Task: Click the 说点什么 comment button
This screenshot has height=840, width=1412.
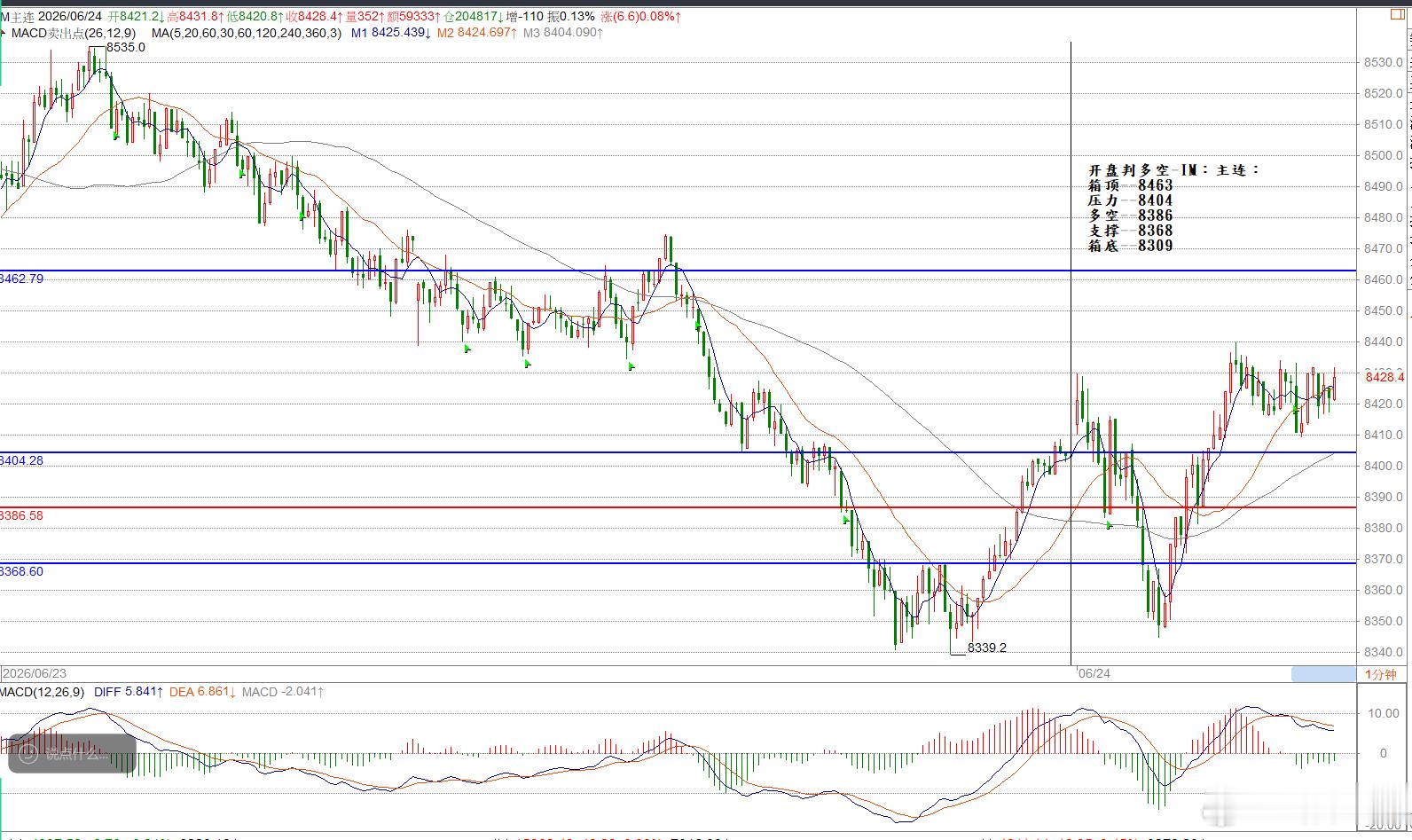Action: 71,755
